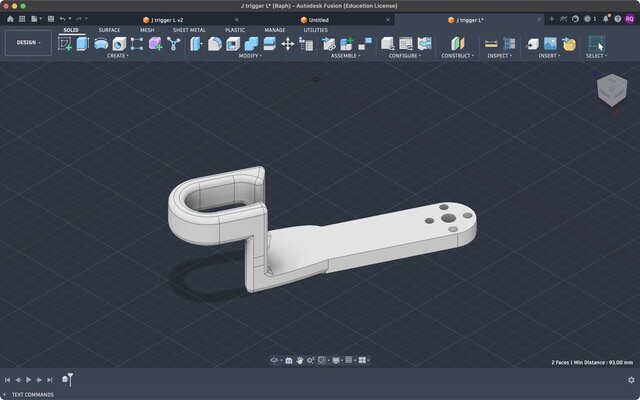640x400 pixels.
Task: Select the Press Pull tool icon
Action: (x=196, y=44)
